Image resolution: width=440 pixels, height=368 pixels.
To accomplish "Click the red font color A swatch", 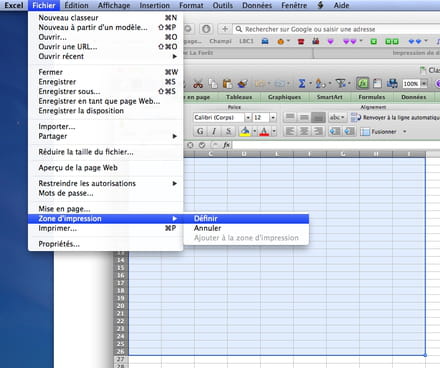I will [264, 131].
